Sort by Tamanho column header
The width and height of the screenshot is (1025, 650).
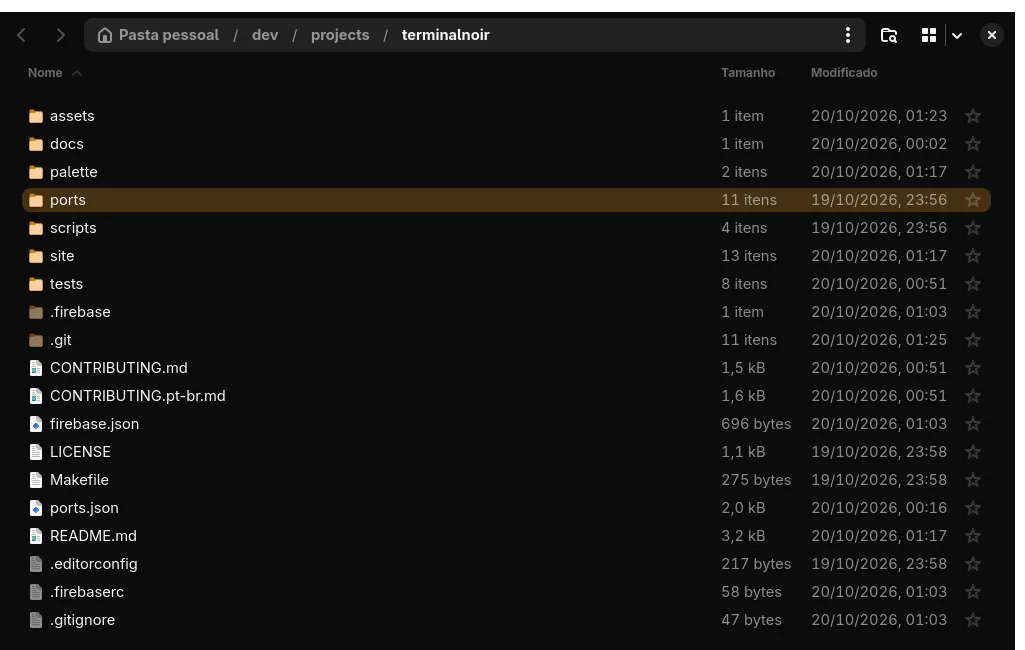point(748,73)
